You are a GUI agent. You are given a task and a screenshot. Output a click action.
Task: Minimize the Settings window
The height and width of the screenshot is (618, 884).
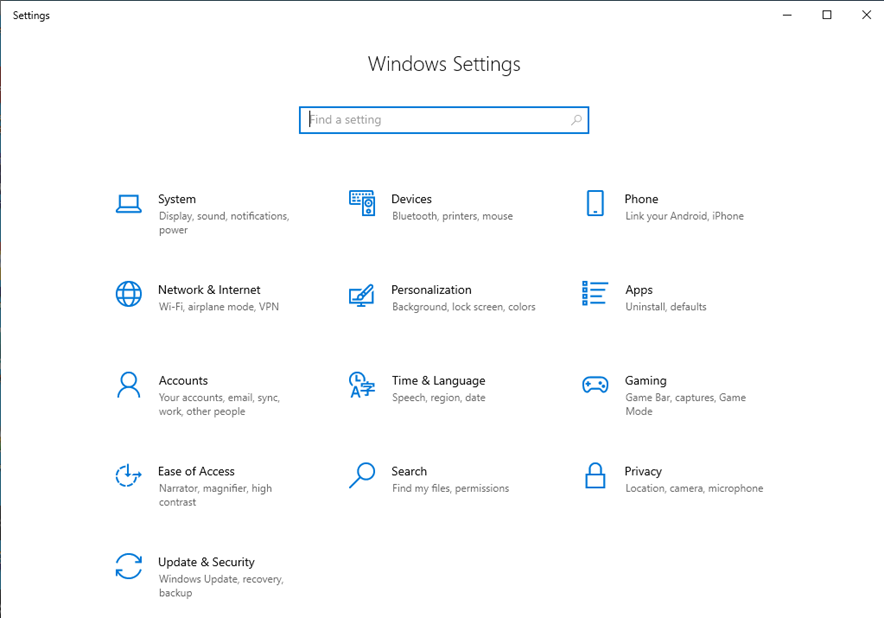pyautogui.click(x=787, y=15)
